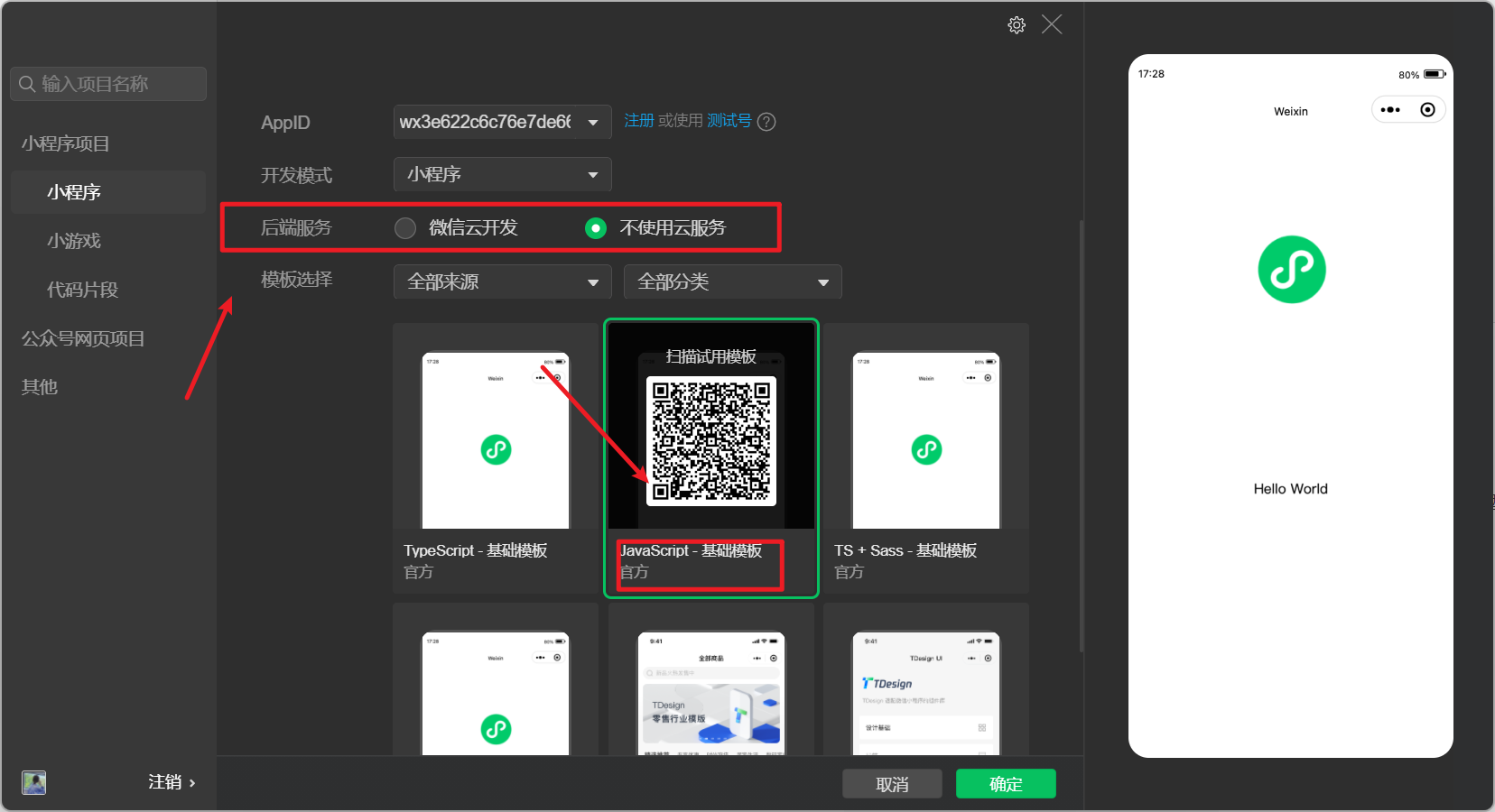
Task: Choose the TypeScript - 基础模板 template
Action: [x=496, y=458]
